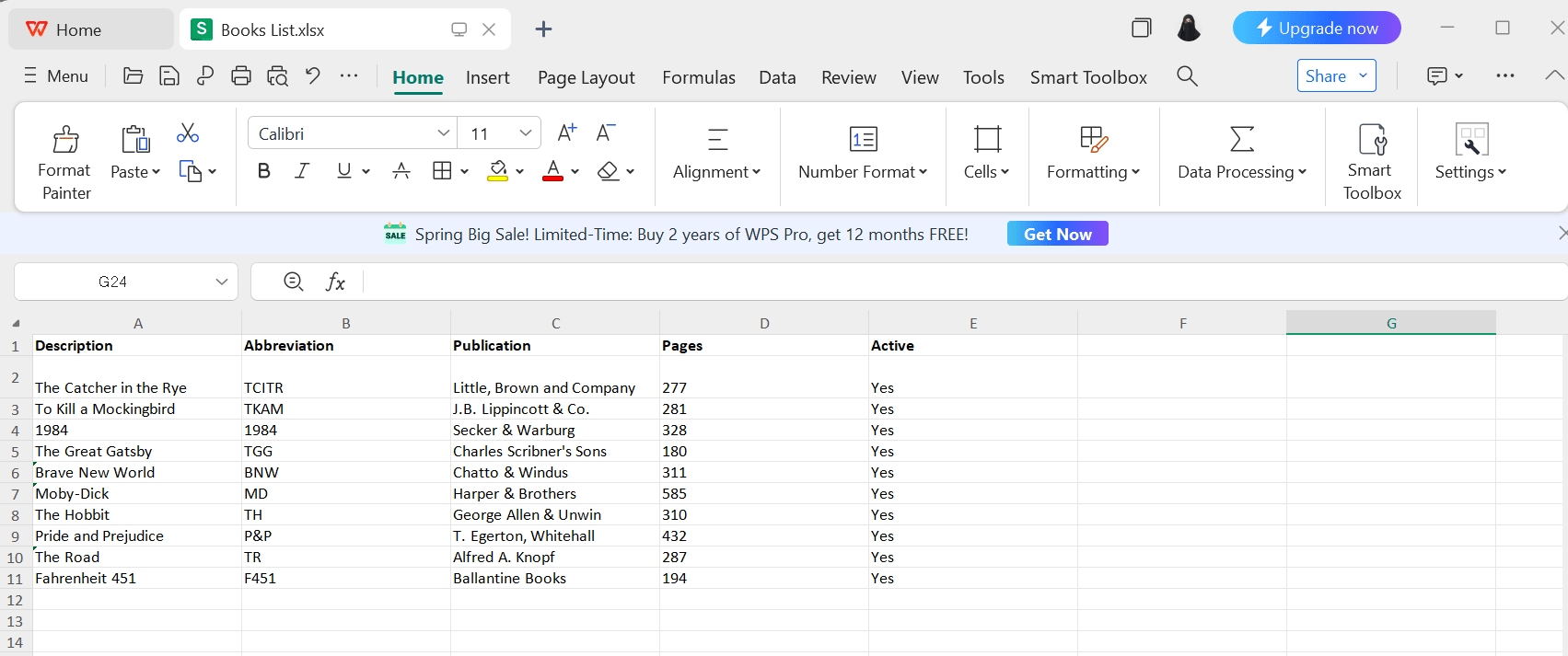Screen dimensions: 1568x656
Task: Cut selection with the scissors icon
Action: point(188,133)
